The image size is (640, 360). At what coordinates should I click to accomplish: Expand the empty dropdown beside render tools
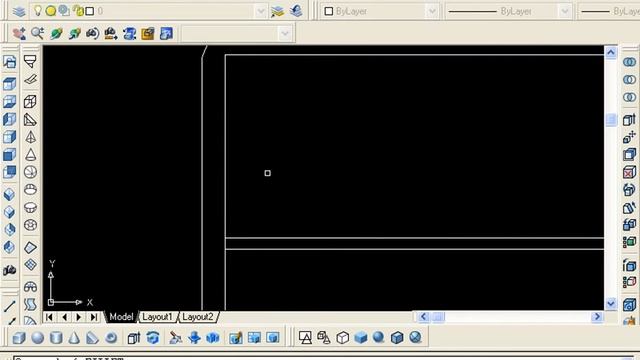coord(285,33)
